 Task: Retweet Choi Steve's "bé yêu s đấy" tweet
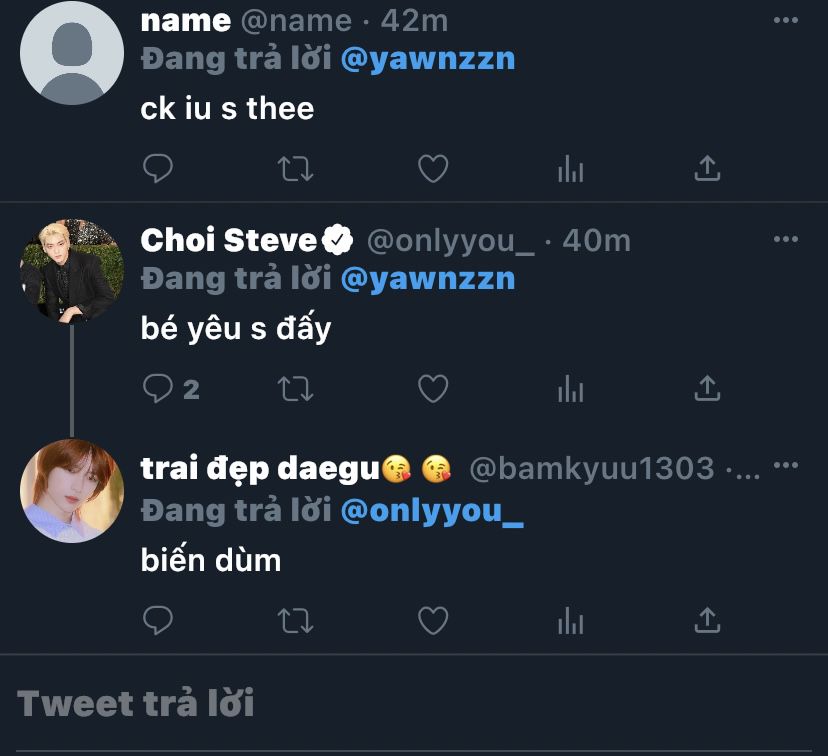pyautogui.click(x=295, y=388)
